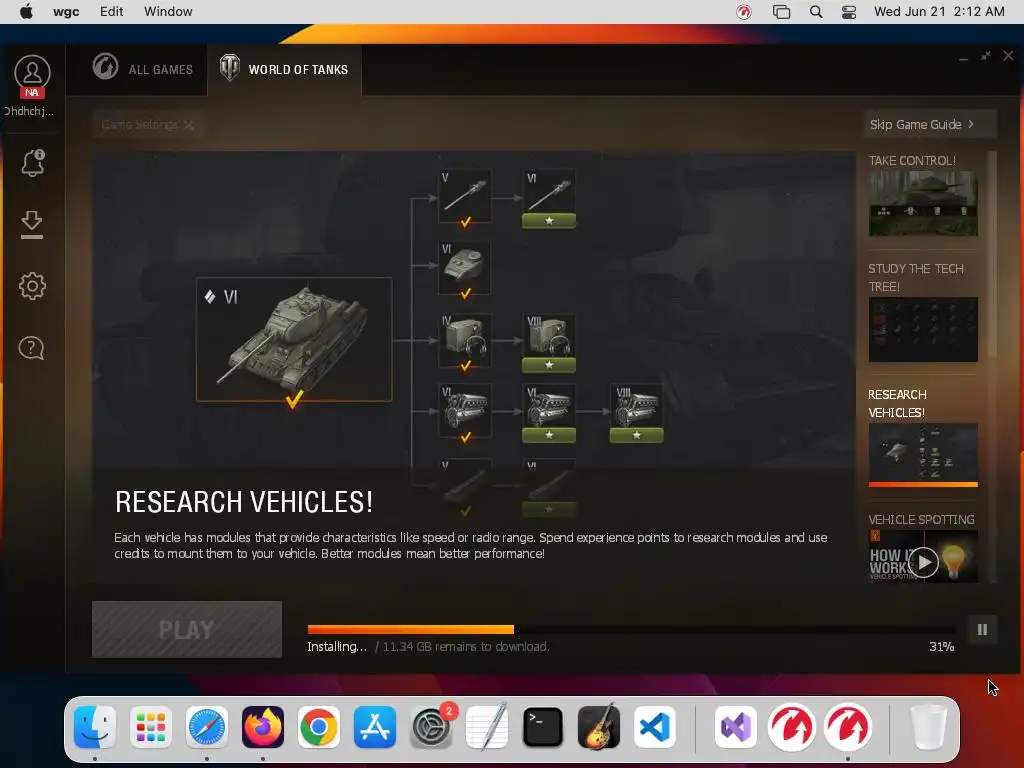1024x768 pixels.
Task: Select the tier VI tank card
Action: pos(294,340)
